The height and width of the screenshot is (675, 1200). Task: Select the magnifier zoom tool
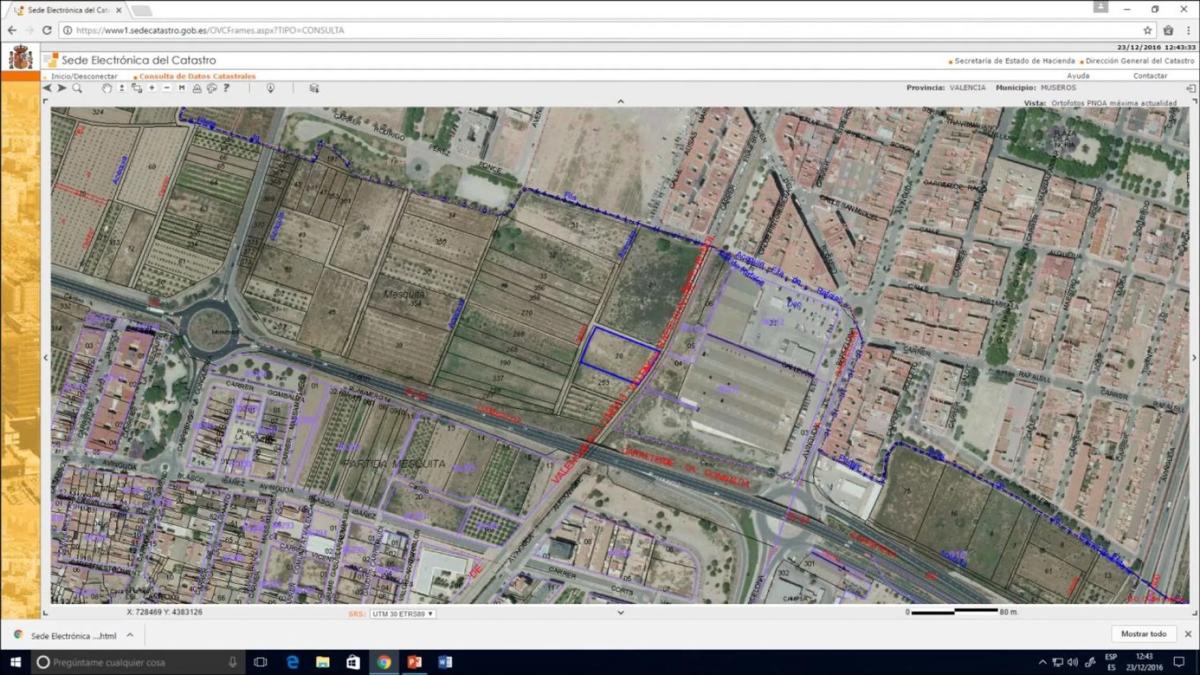[x=77, y=88]
